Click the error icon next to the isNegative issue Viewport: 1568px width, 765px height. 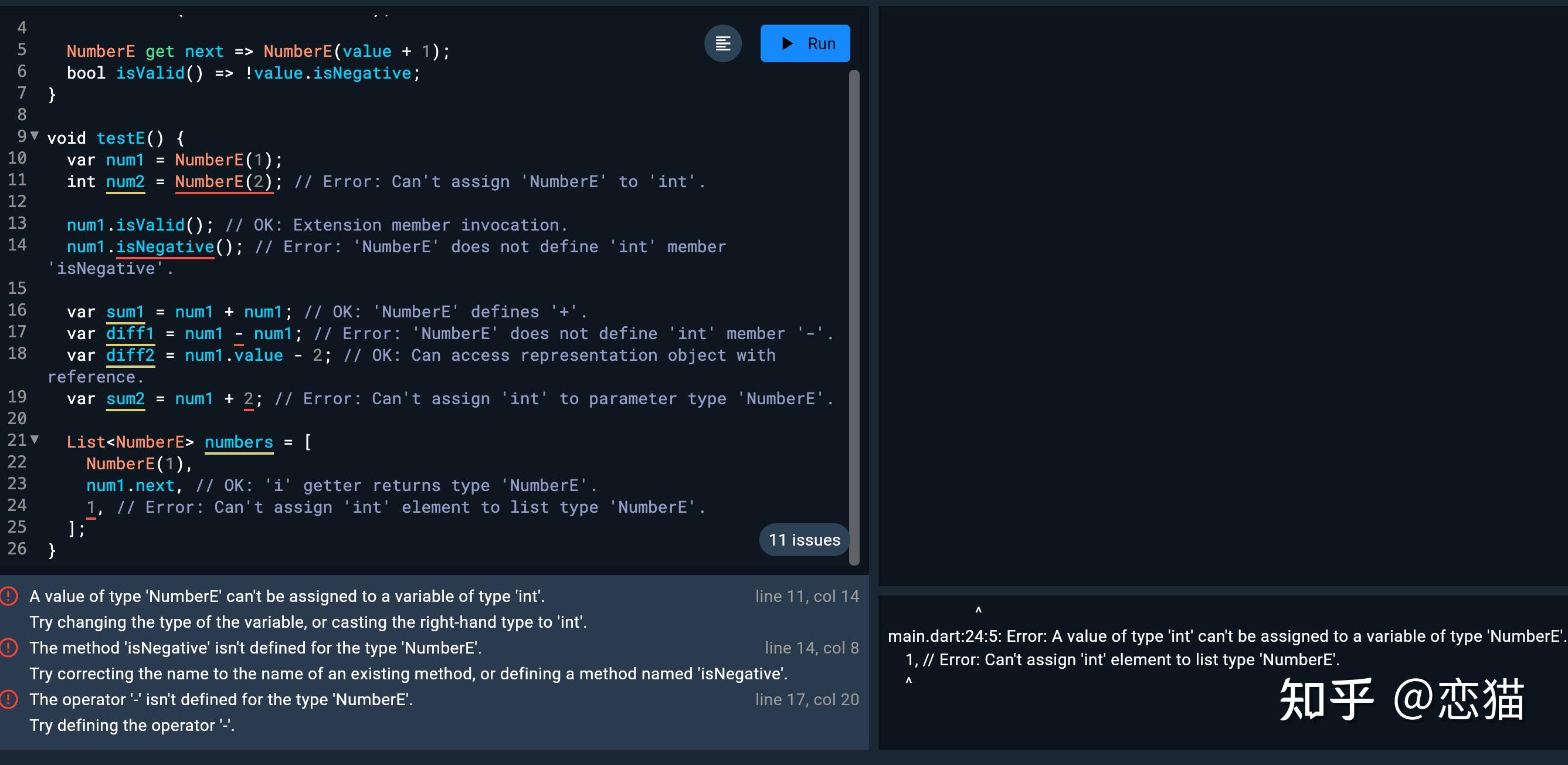9,648
